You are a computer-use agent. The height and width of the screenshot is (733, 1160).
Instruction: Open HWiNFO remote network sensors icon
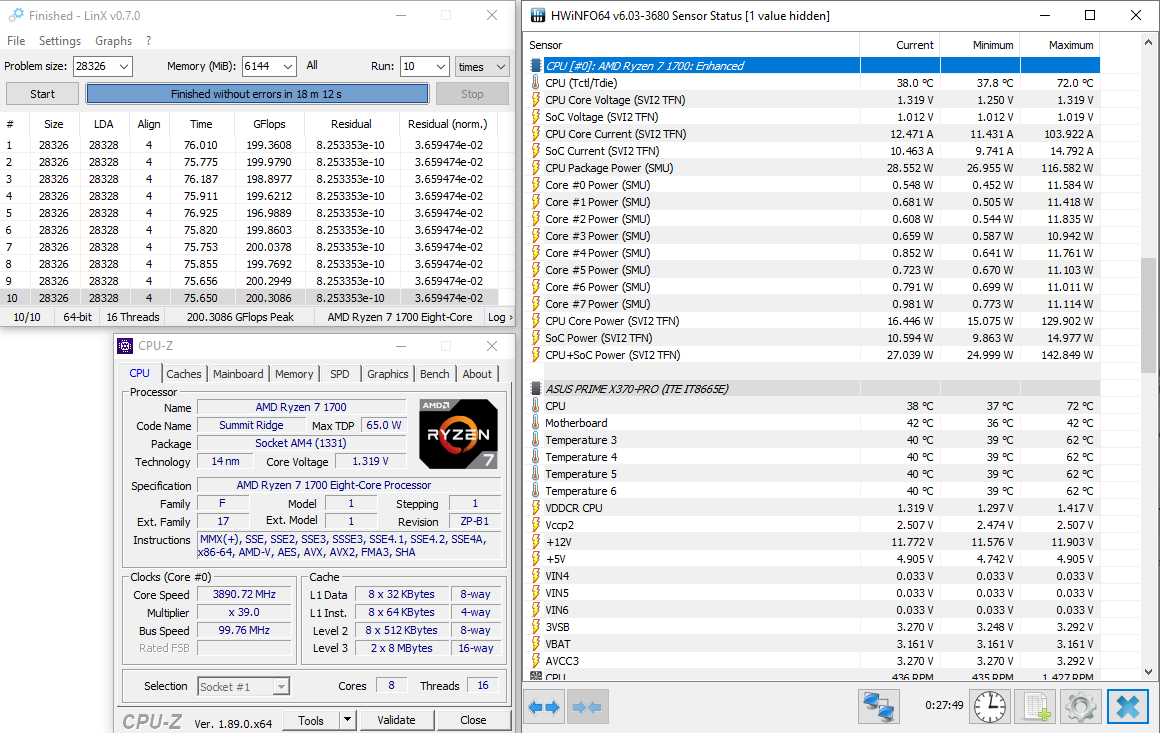coord(879,706)
